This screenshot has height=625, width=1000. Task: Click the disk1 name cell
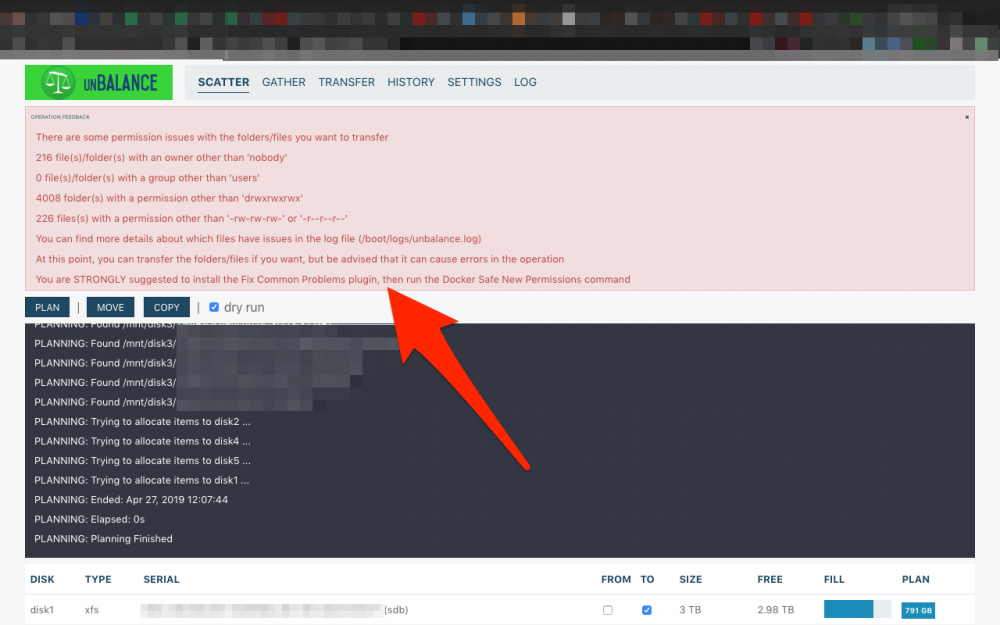[42, 610]
